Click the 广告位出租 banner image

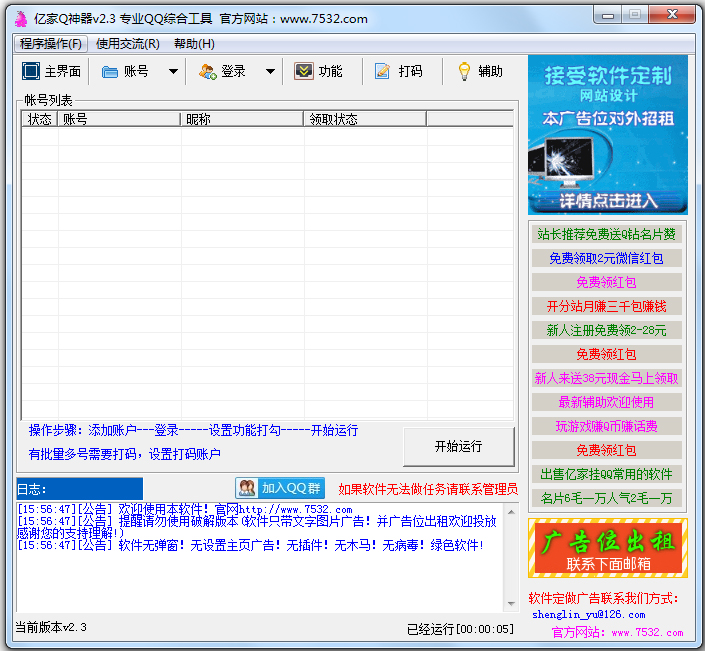click(608, 547)
